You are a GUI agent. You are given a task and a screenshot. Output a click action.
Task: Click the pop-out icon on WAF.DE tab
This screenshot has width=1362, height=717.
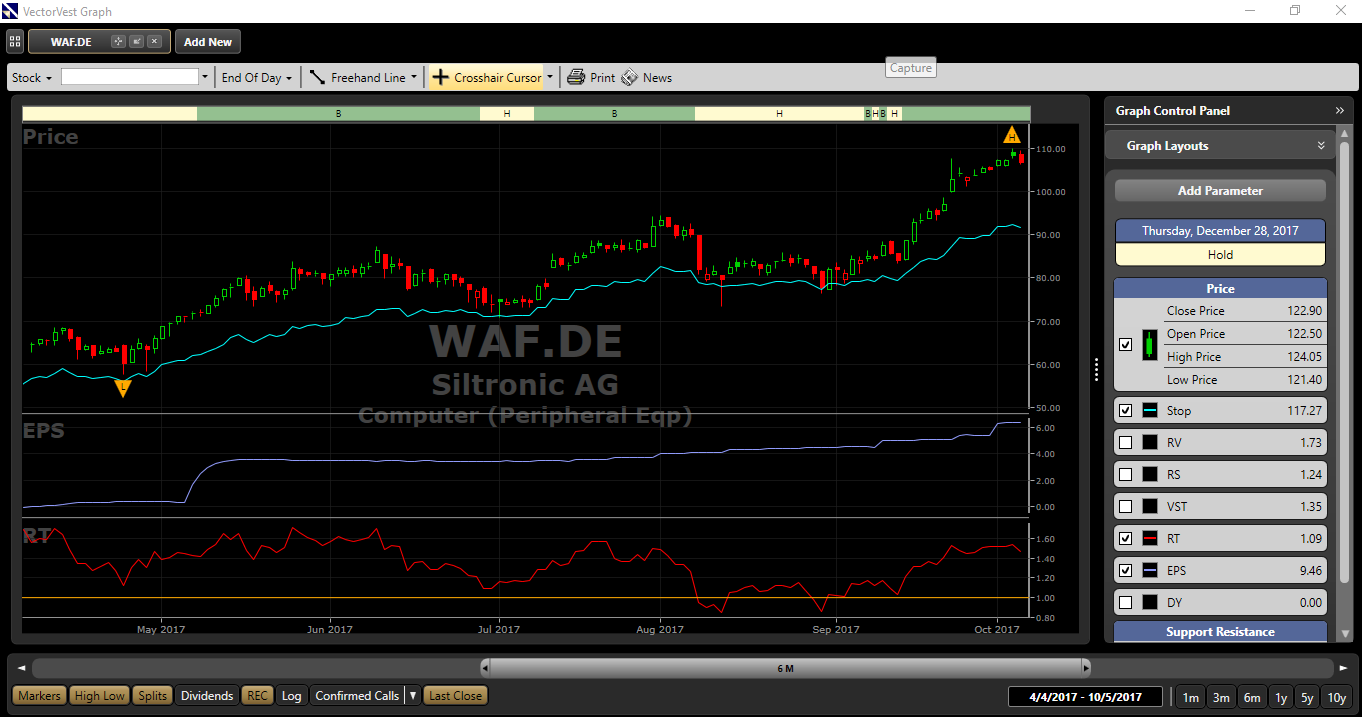[136, 42]
